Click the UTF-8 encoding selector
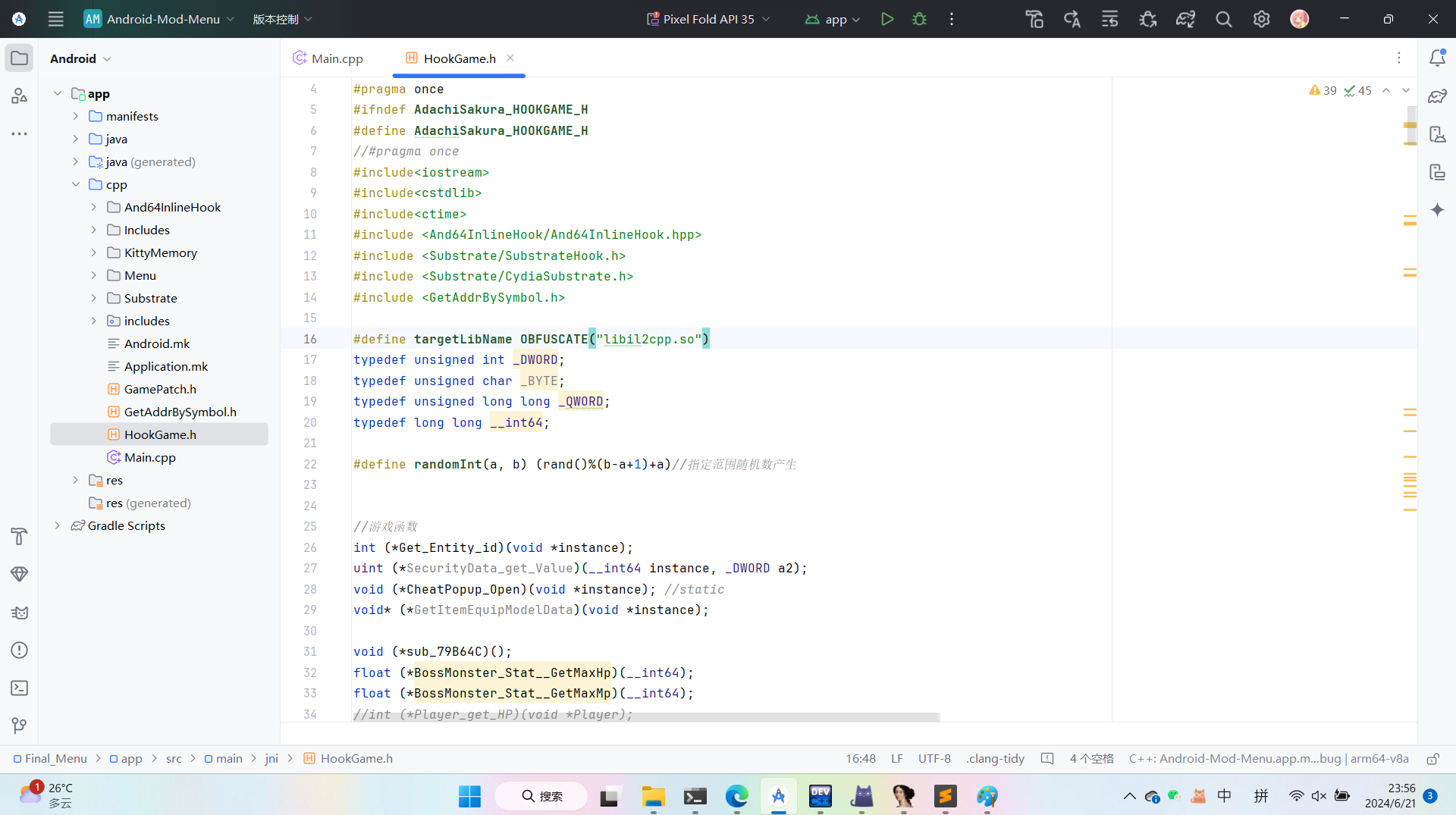This screenshot has height=815, width=1456. [x=934, y=759]
